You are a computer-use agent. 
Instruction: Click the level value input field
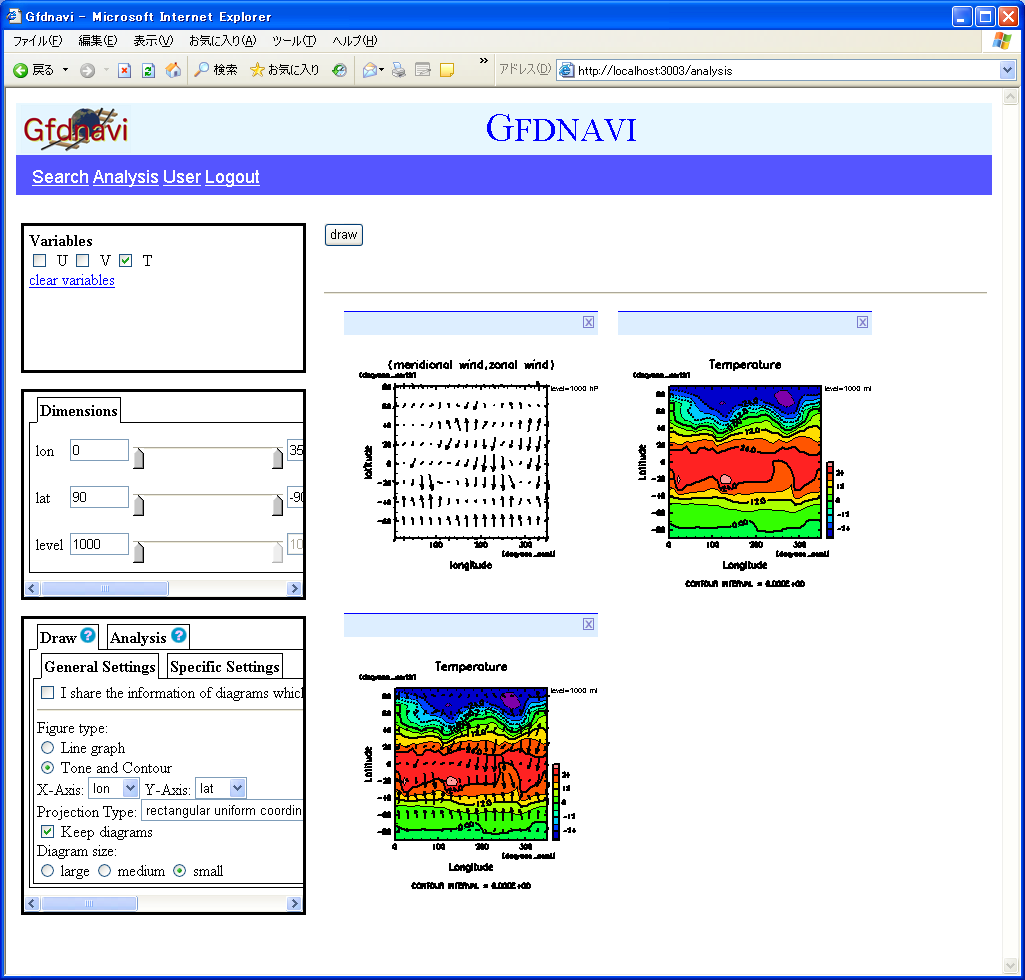(x=99, y=545)
